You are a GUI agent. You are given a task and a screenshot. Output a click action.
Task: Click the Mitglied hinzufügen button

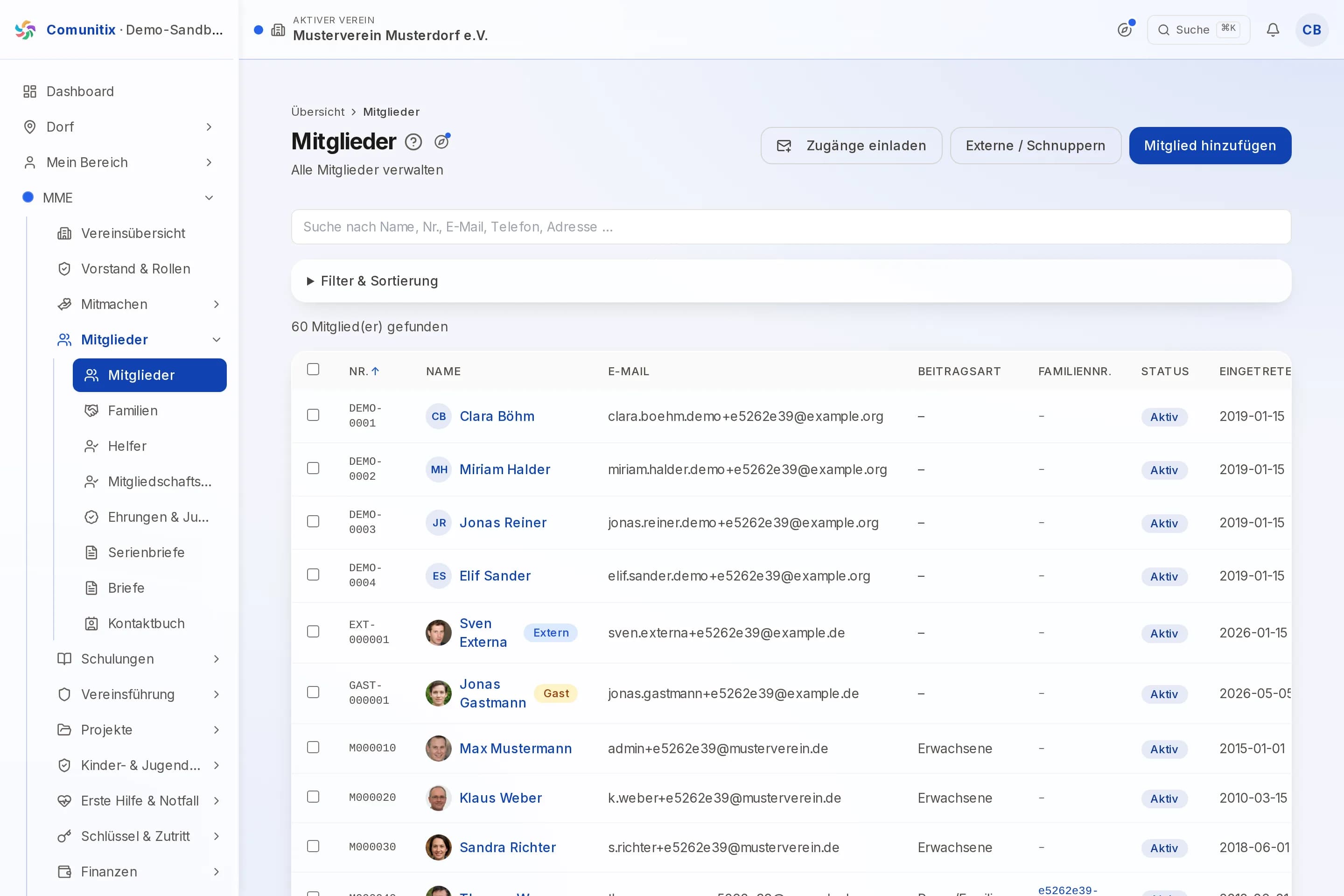tap(1210, 146)
